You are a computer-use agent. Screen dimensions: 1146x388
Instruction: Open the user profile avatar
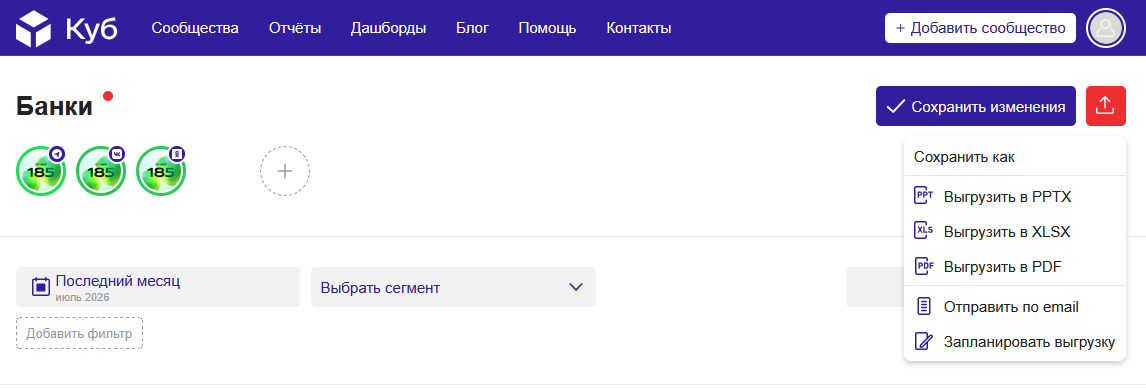[x=1106, y=28]
